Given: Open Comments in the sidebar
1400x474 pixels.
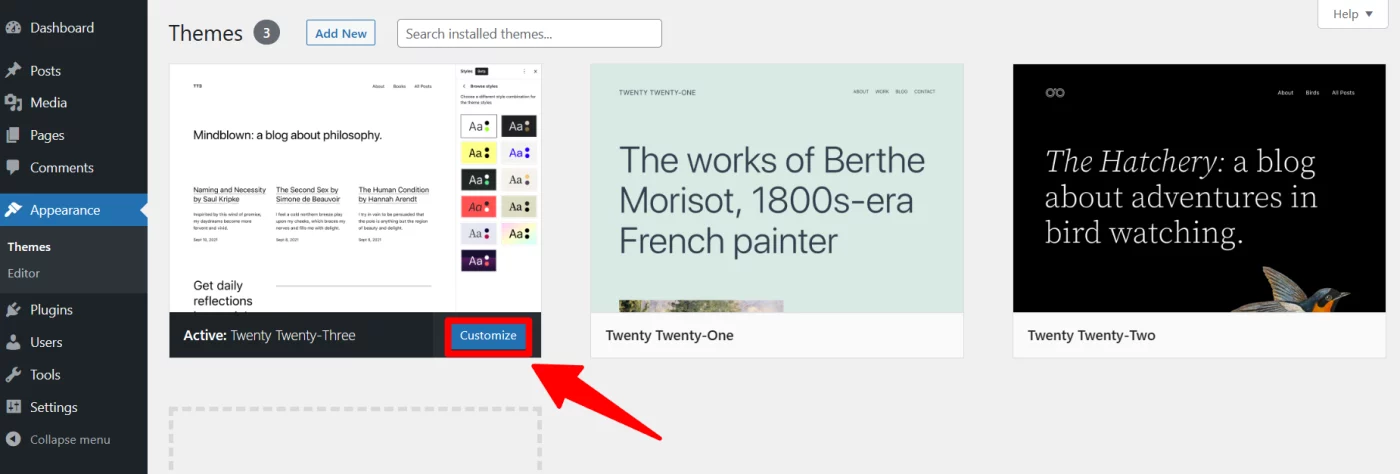Looking at the screenshot, I should click(x=62, y=168).
